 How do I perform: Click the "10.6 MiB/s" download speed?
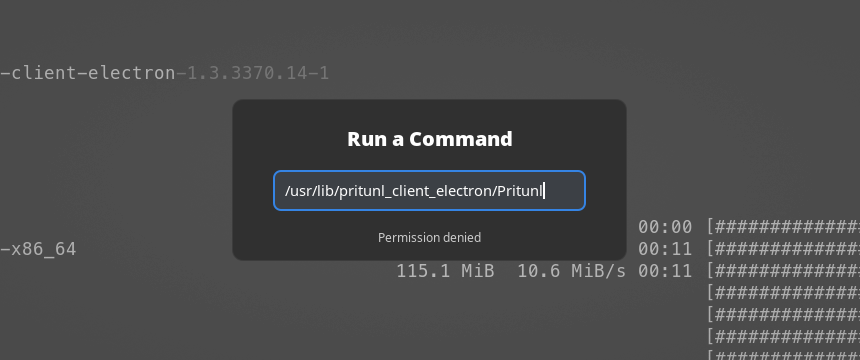tap(572, 271)
